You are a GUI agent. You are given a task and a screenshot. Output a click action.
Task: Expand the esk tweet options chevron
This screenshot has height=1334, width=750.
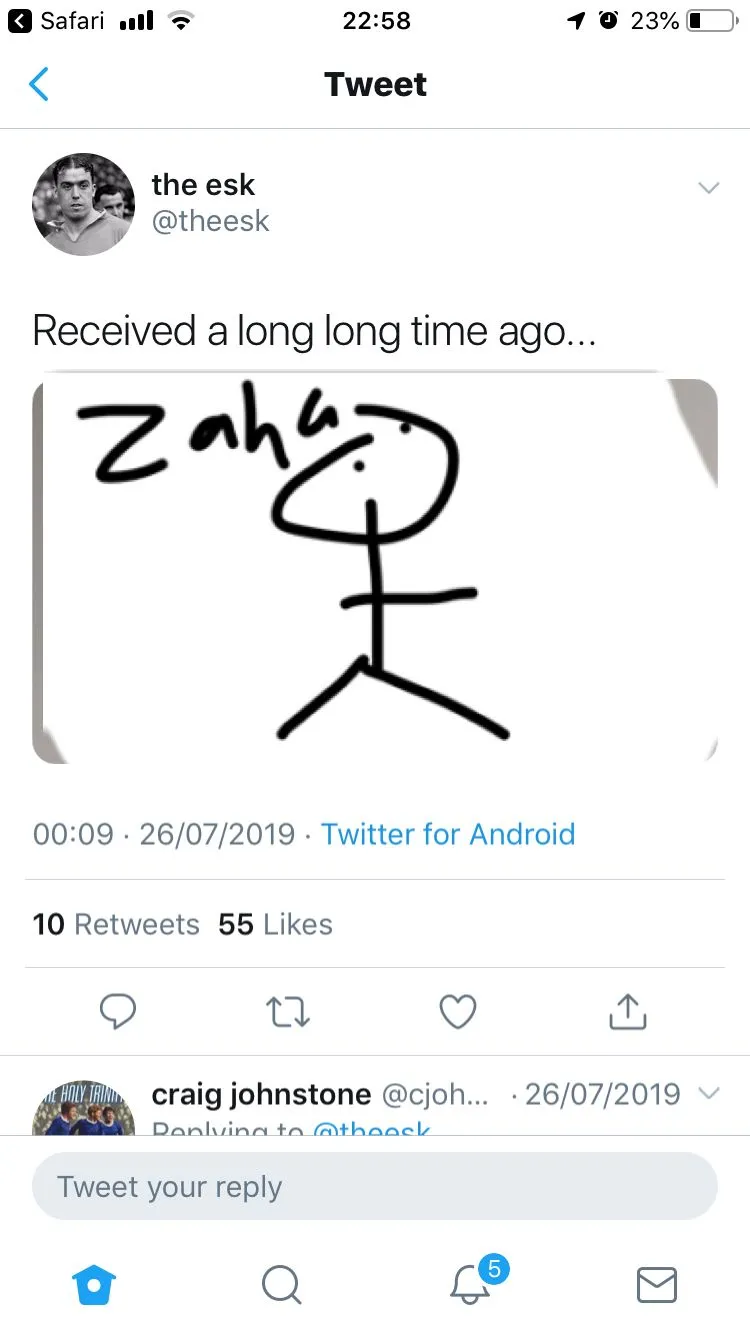click(x=708, y=188)
